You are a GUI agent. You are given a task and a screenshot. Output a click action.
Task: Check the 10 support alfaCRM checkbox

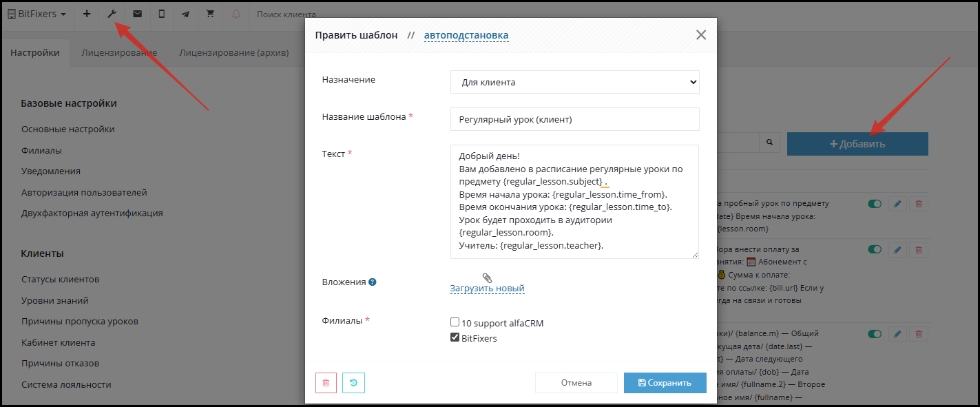pyautogui.click(x=454, y=323)
